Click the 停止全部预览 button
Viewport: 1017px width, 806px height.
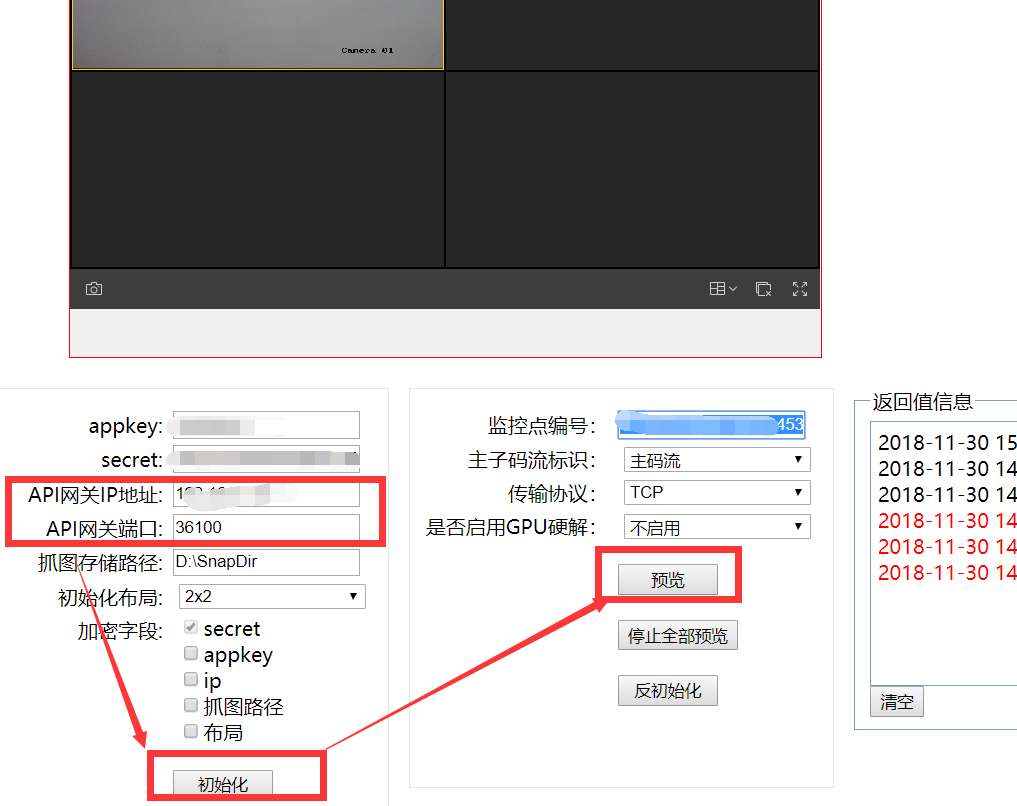(678, 635)
